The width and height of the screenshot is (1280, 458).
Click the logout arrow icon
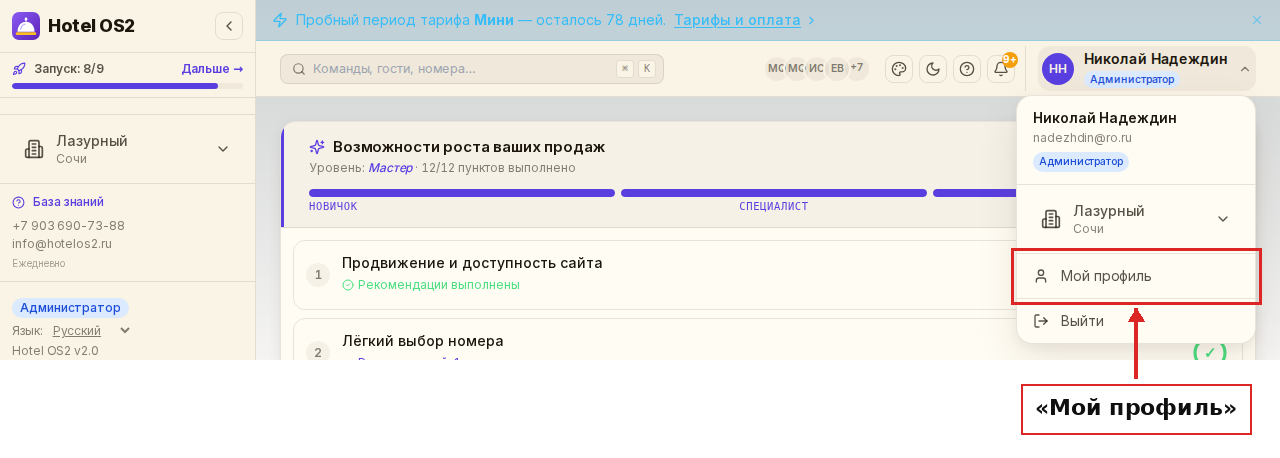point(1041,321)
